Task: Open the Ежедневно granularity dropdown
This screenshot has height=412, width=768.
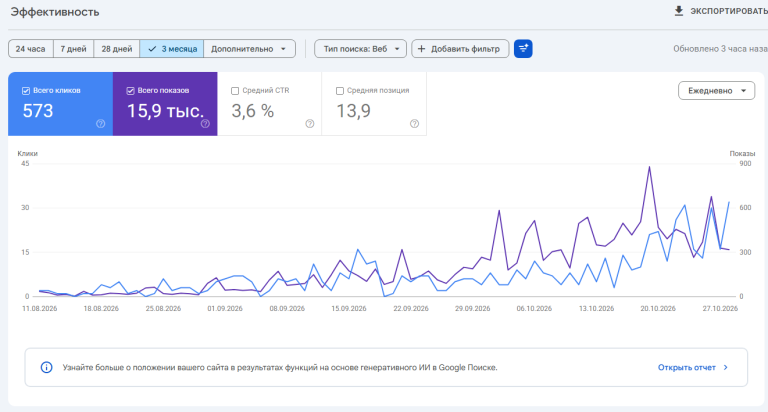Action: [716, 91]
